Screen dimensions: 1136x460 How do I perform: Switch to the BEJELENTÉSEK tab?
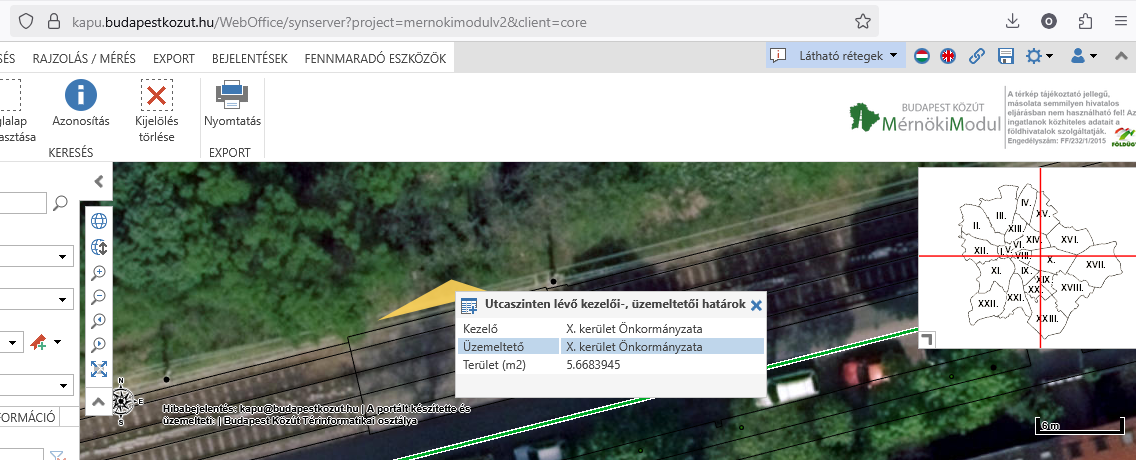click(249, 59)
